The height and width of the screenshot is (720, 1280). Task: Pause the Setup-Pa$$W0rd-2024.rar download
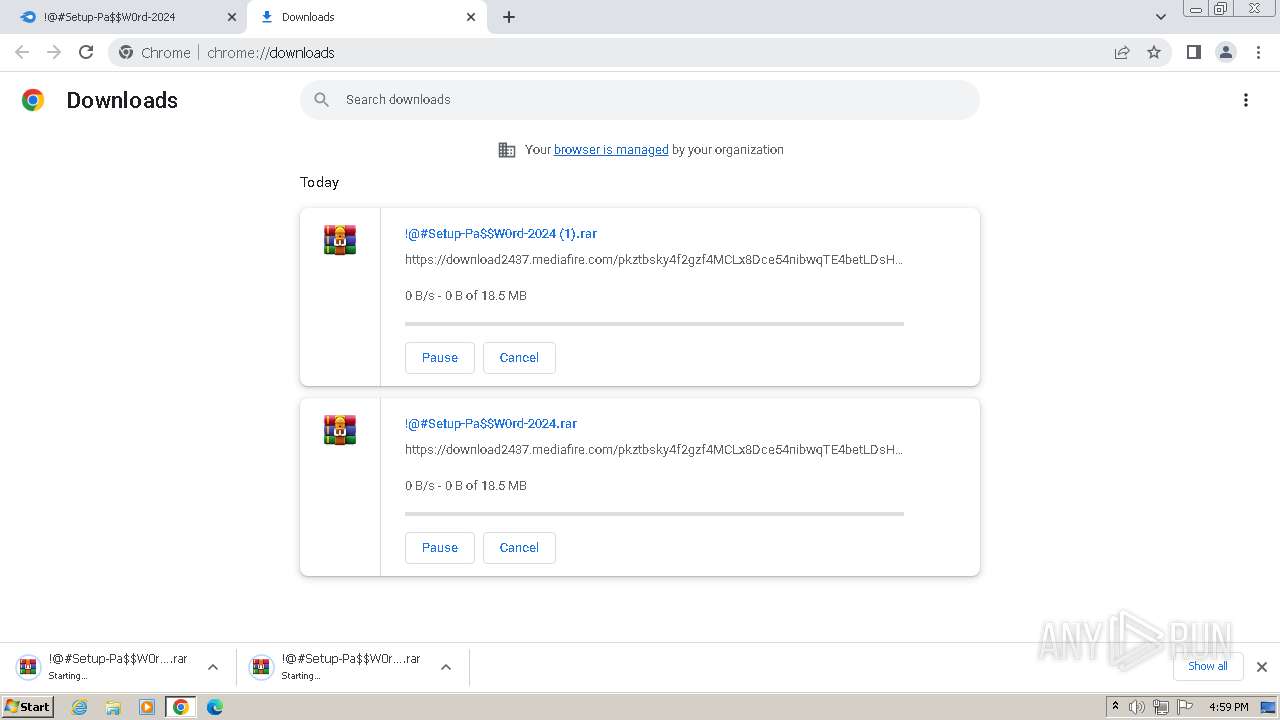440,548
